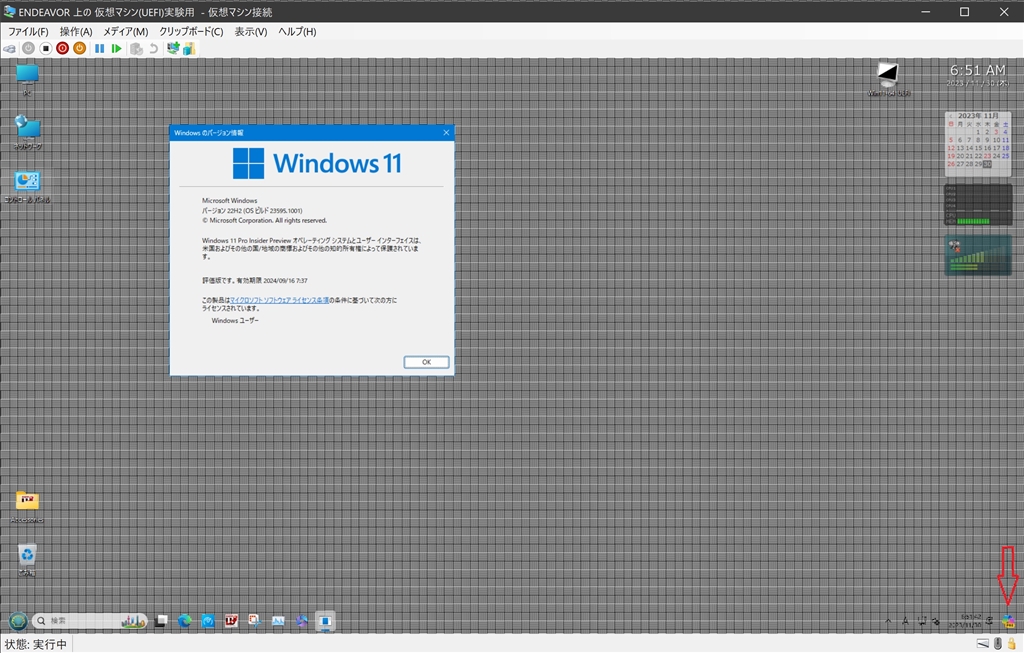Viewport: 1024px width, 653px height.
Task: Click the colorful PRE tray icon
Action: pyautogui.click(x=1008, y=621)
